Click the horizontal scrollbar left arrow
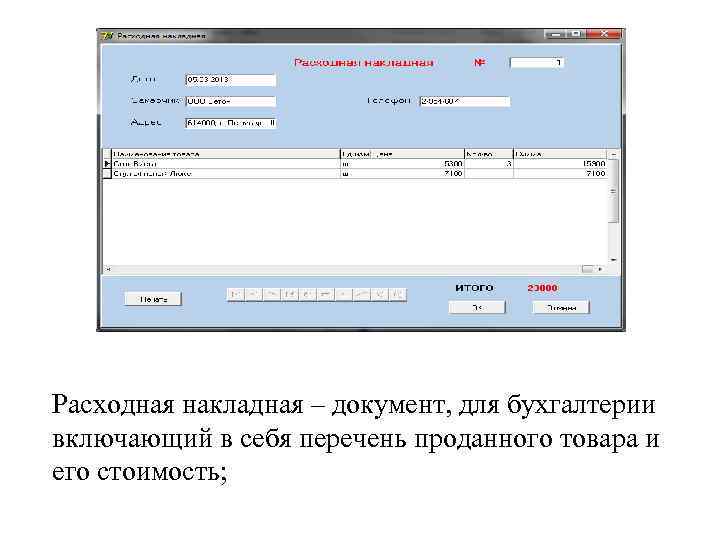Screen dimensions: 720x540 (x=107, y=269)
